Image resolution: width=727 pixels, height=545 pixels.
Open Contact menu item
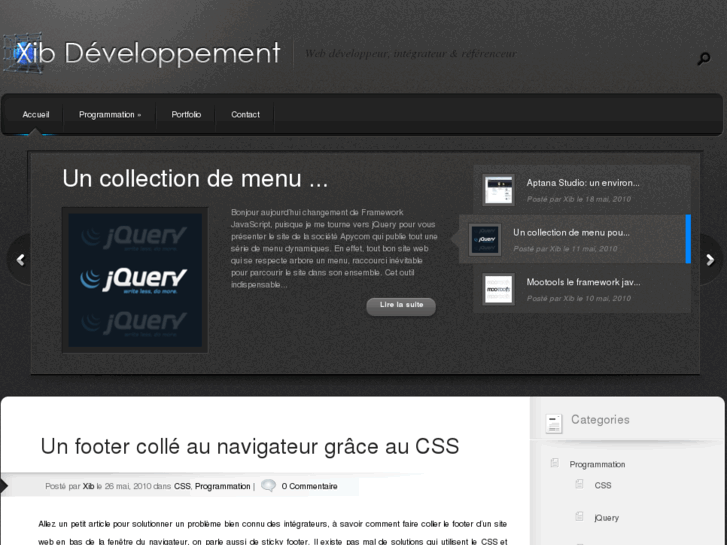point(245,115)
